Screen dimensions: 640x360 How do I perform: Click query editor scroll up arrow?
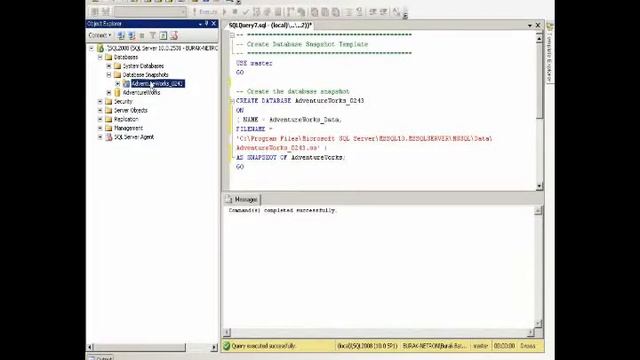pyautogui.click(x=539, y=39)
